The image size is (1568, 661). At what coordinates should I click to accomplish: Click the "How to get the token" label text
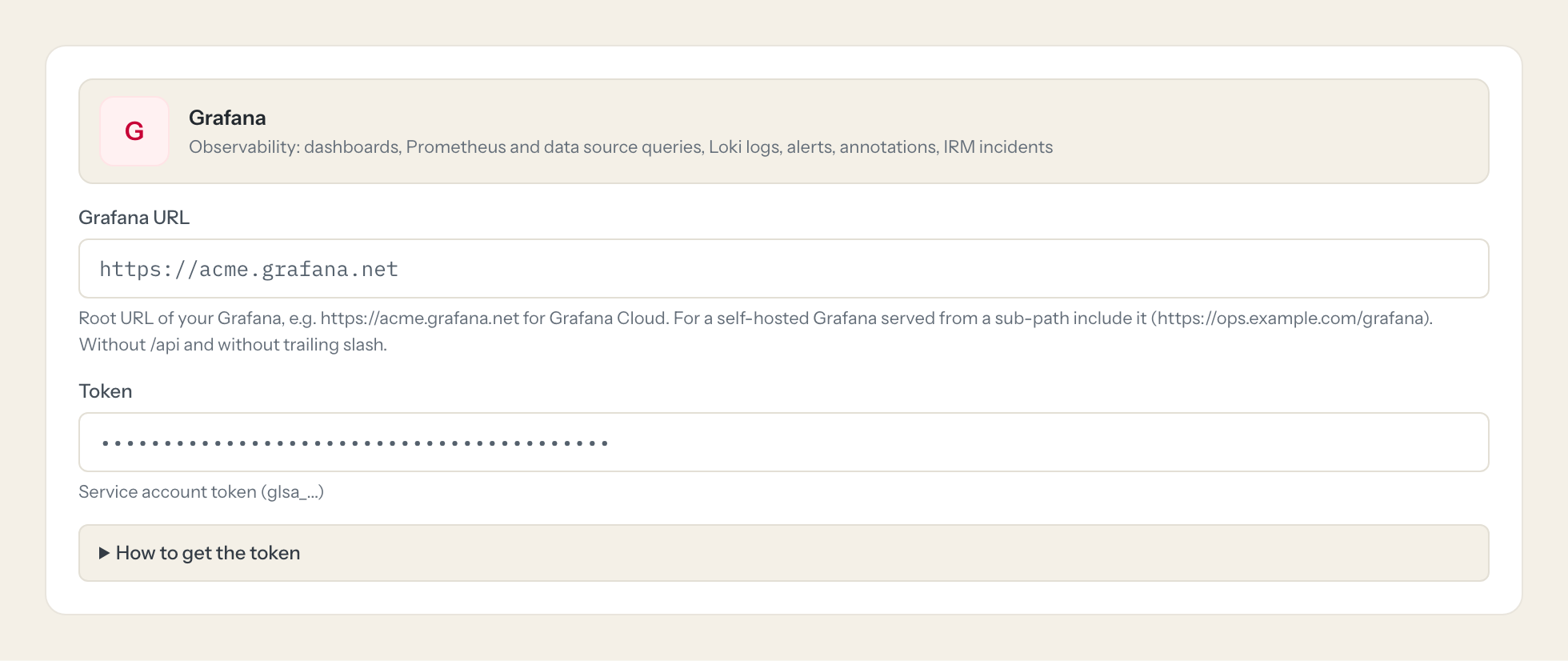tap(208, 553)
